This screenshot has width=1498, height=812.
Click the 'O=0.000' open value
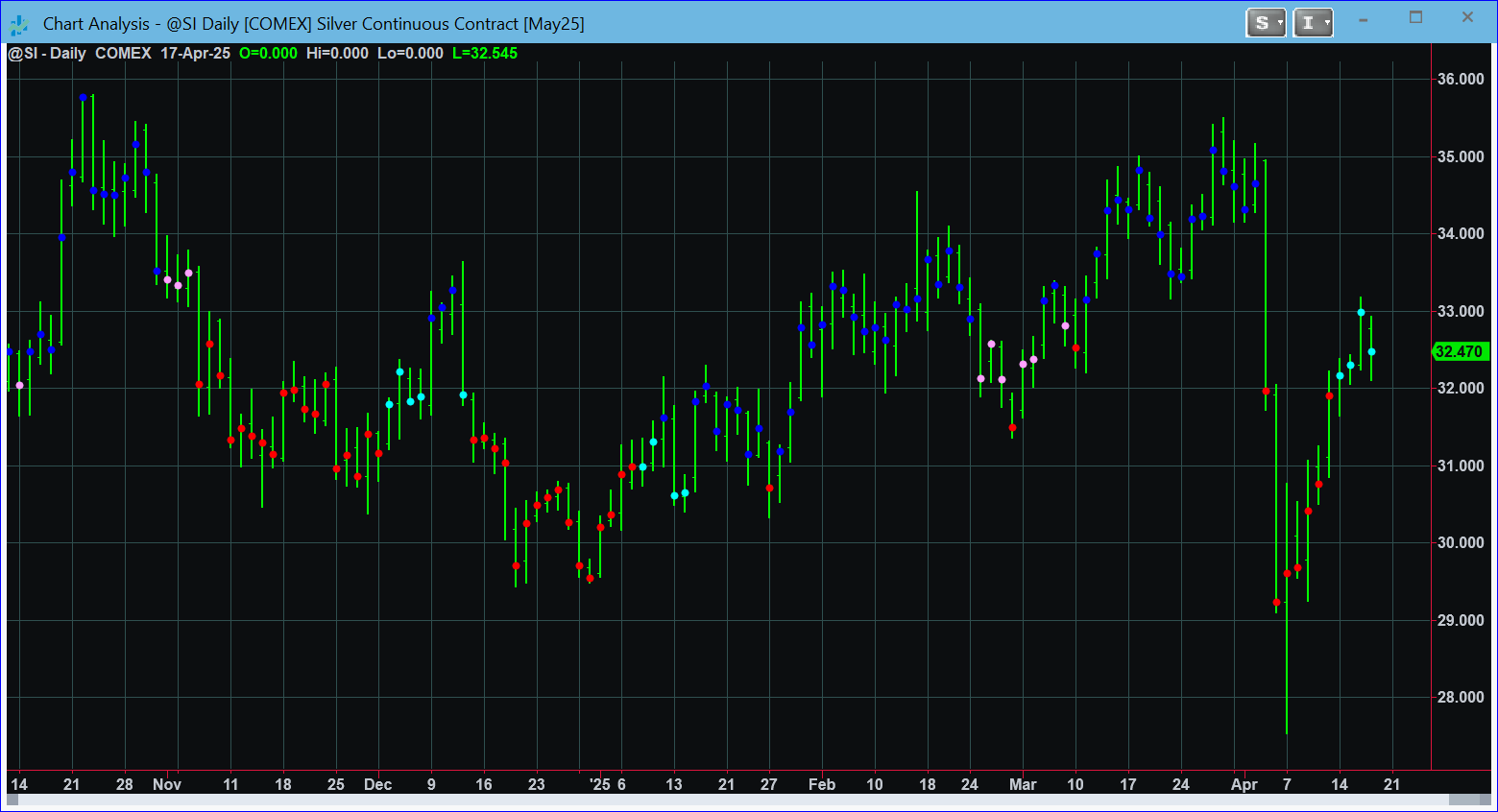click(x=268, y=53)
